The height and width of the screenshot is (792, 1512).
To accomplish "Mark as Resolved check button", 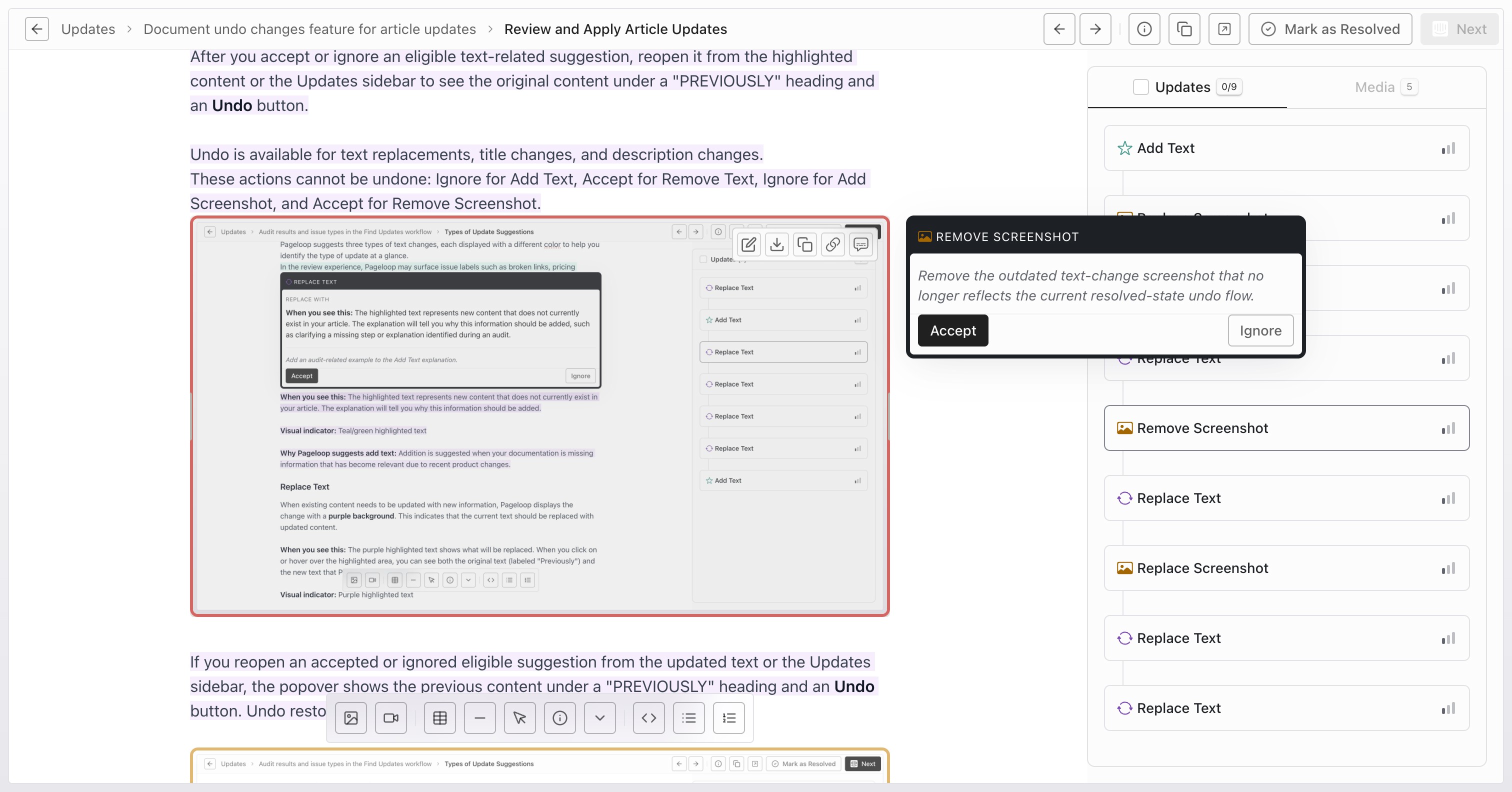I will click(1330, 29).
